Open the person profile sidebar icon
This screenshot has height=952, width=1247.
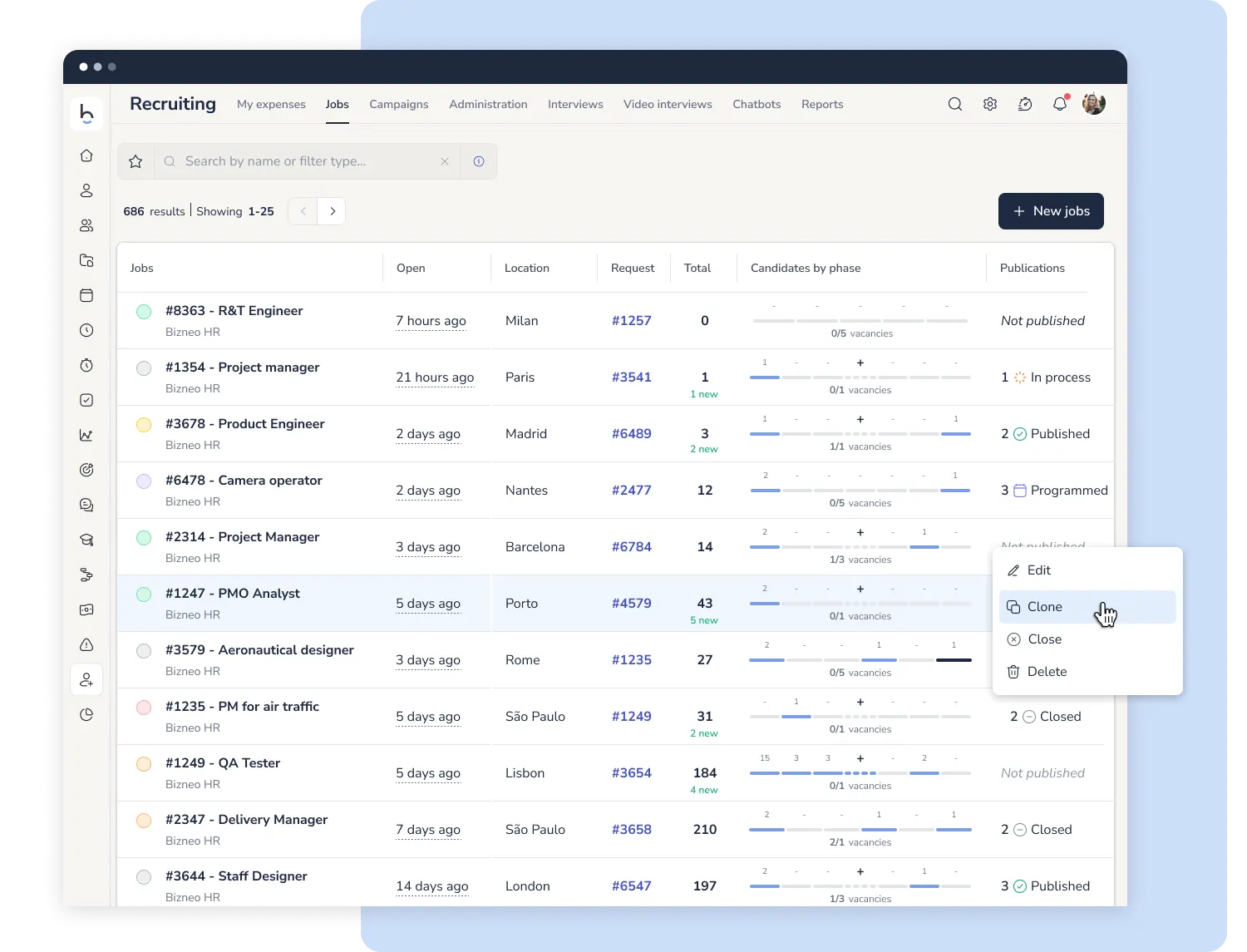click(x=86, y=190)
